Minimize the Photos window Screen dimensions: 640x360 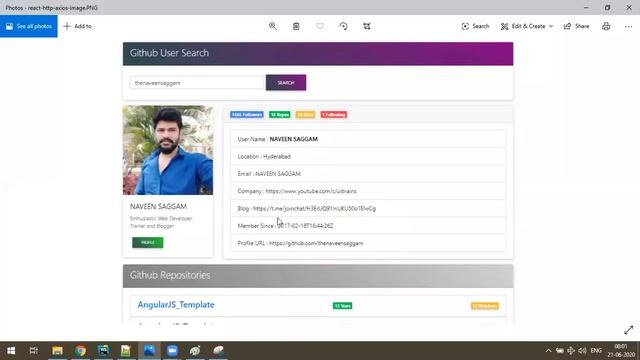(x=586, y=7)
